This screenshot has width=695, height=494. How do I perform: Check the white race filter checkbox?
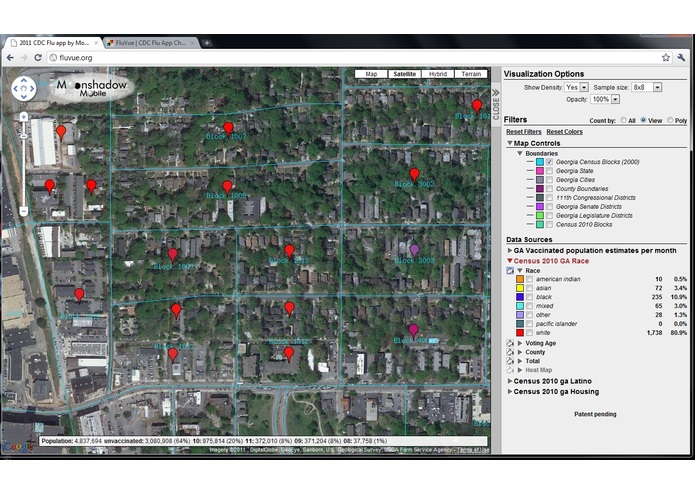tap(529, 332)
